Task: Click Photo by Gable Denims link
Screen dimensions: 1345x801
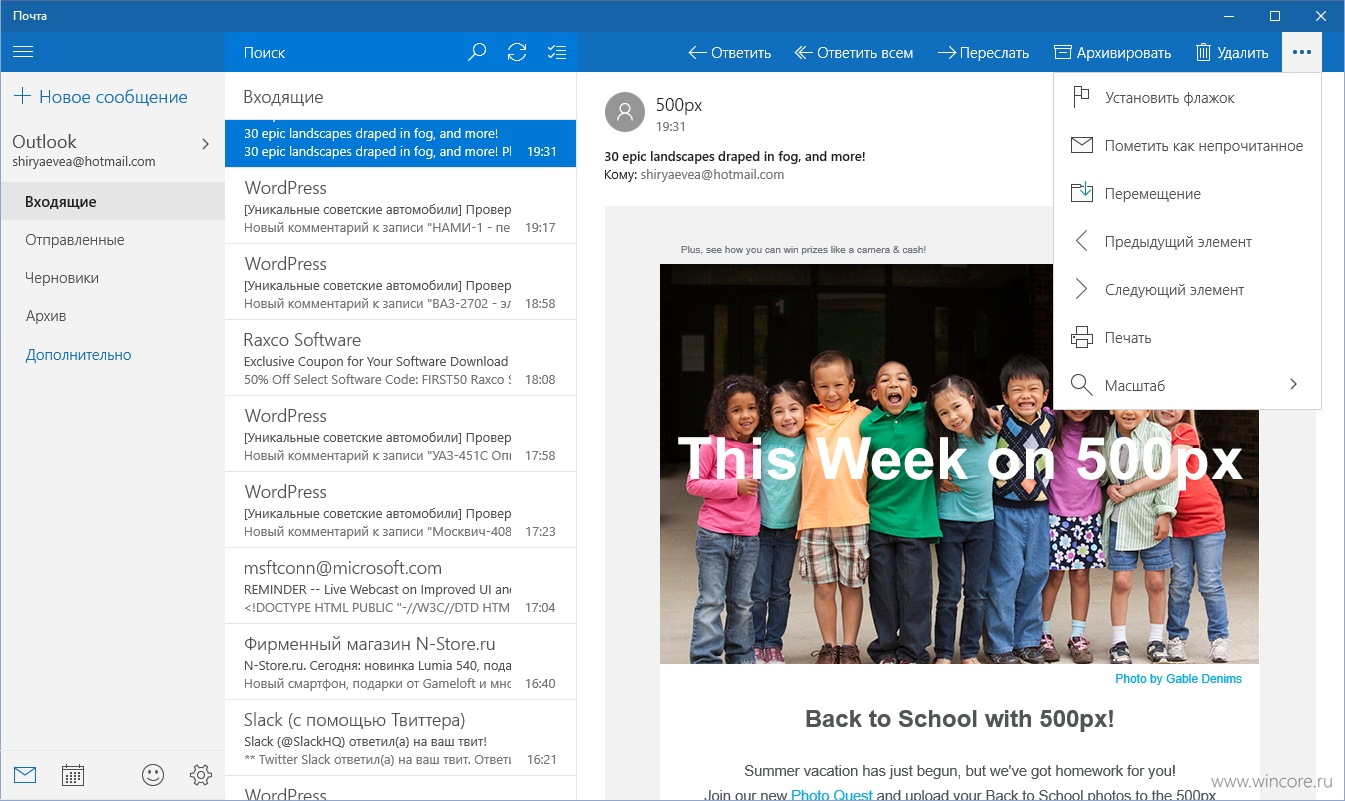Action: click(1178, 679)
